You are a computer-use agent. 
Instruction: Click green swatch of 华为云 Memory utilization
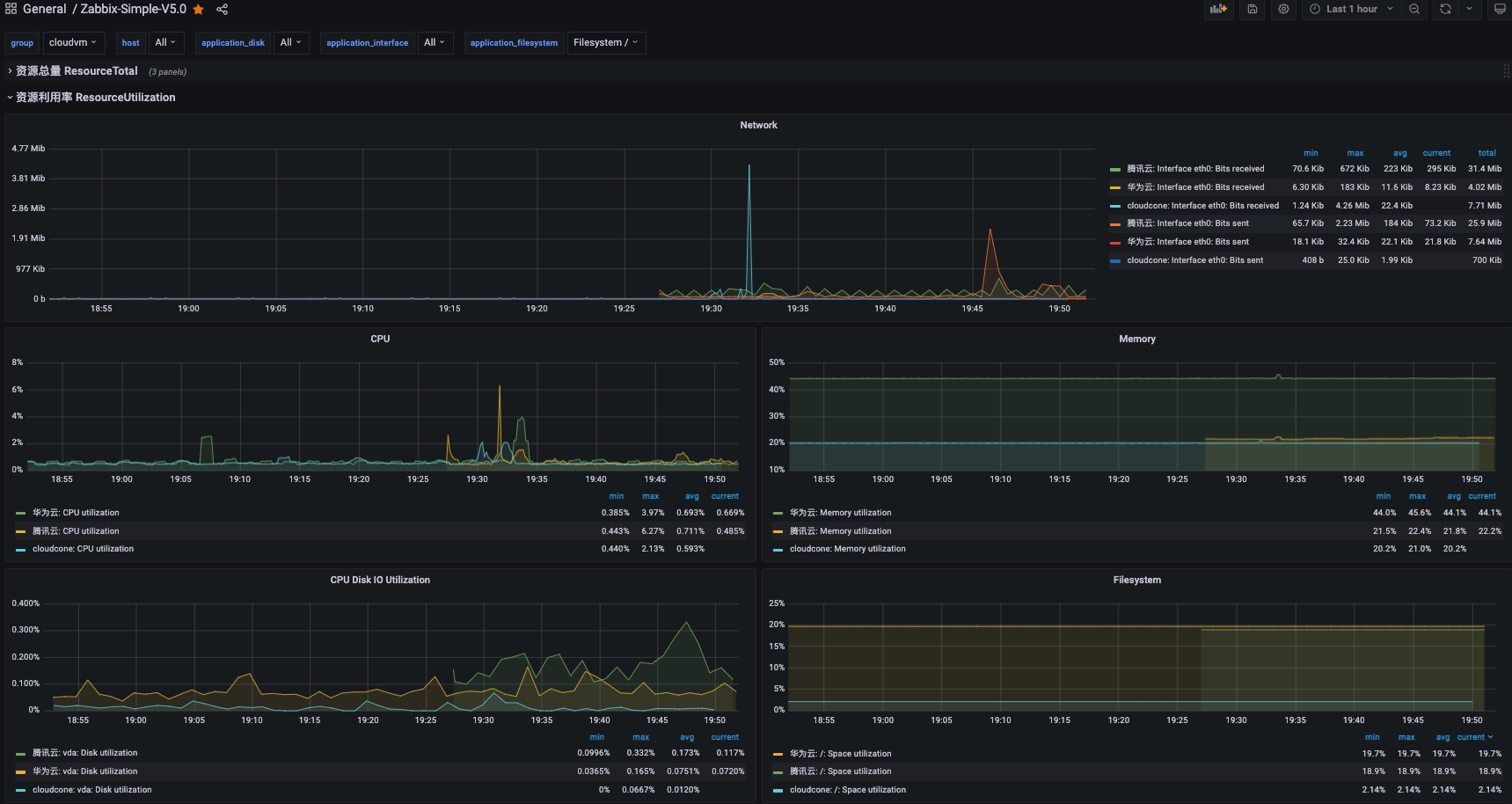778,513
